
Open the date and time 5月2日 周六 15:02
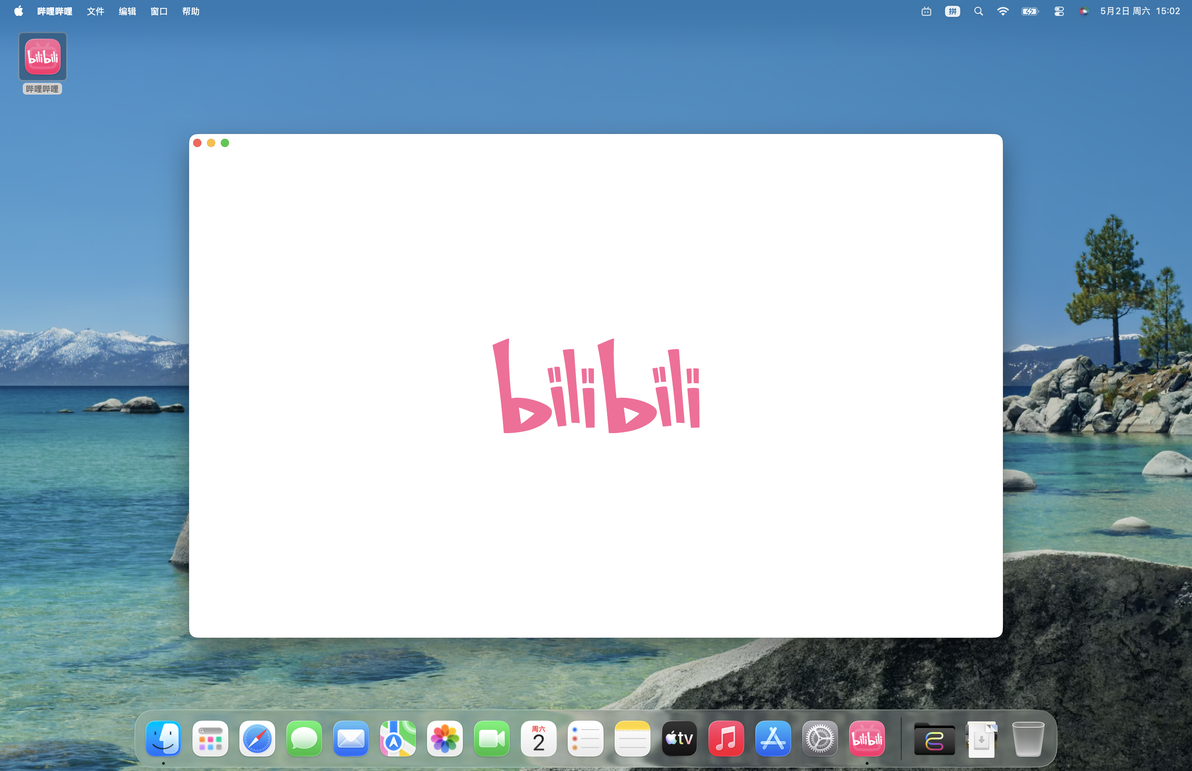(1140, 11)
